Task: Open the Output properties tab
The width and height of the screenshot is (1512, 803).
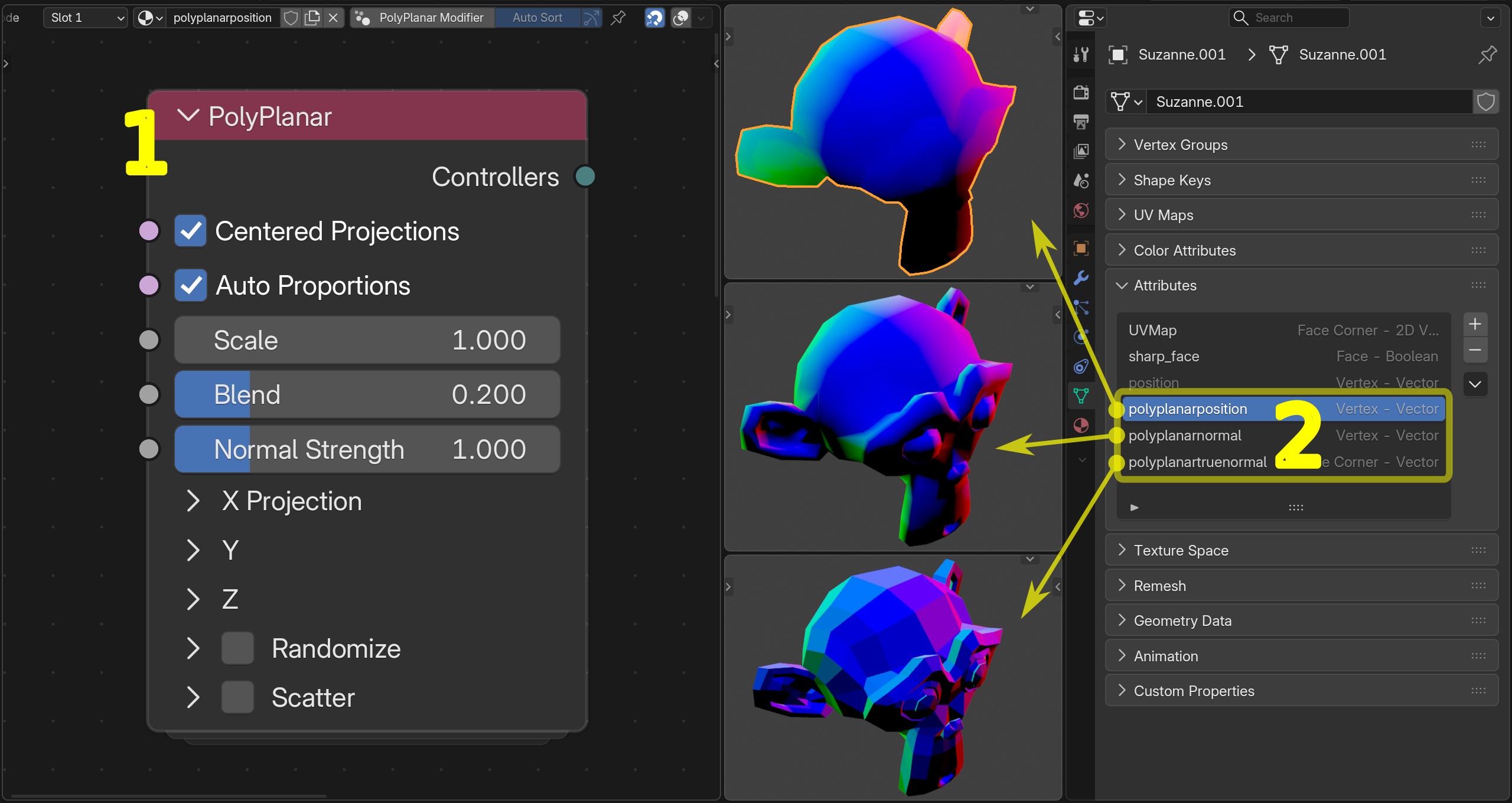Action: point(1081,122)
